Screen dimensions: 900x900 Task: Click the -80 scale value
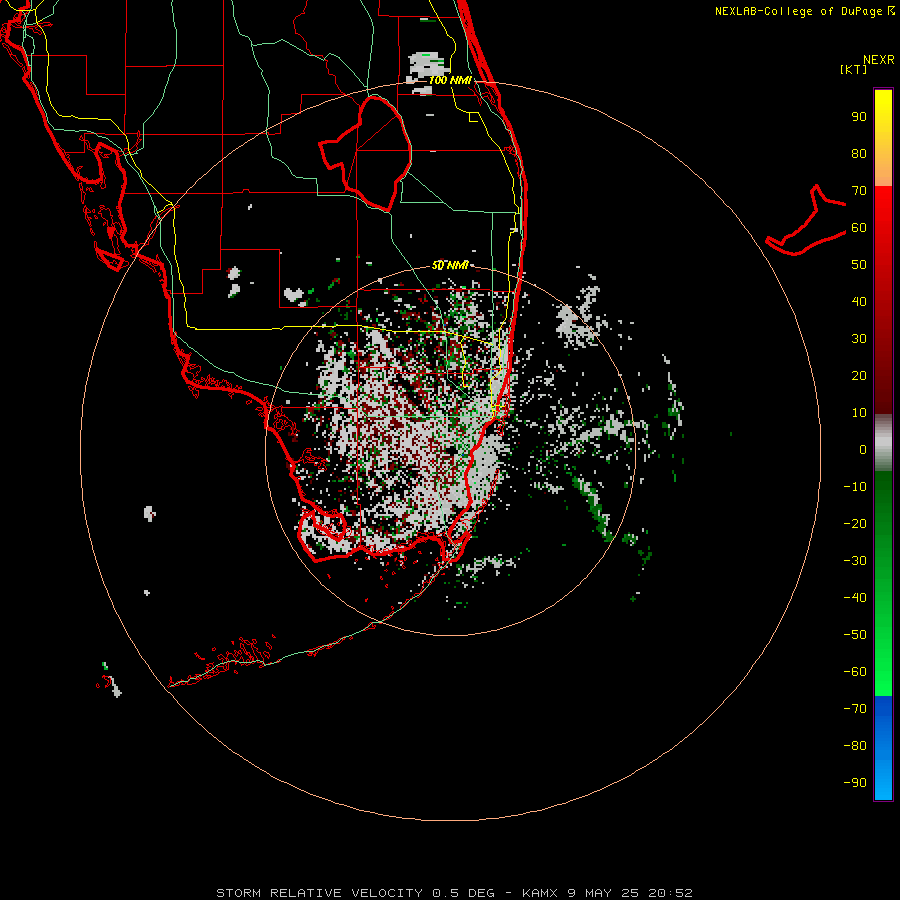pyautogui.click(x=855, y=746)
